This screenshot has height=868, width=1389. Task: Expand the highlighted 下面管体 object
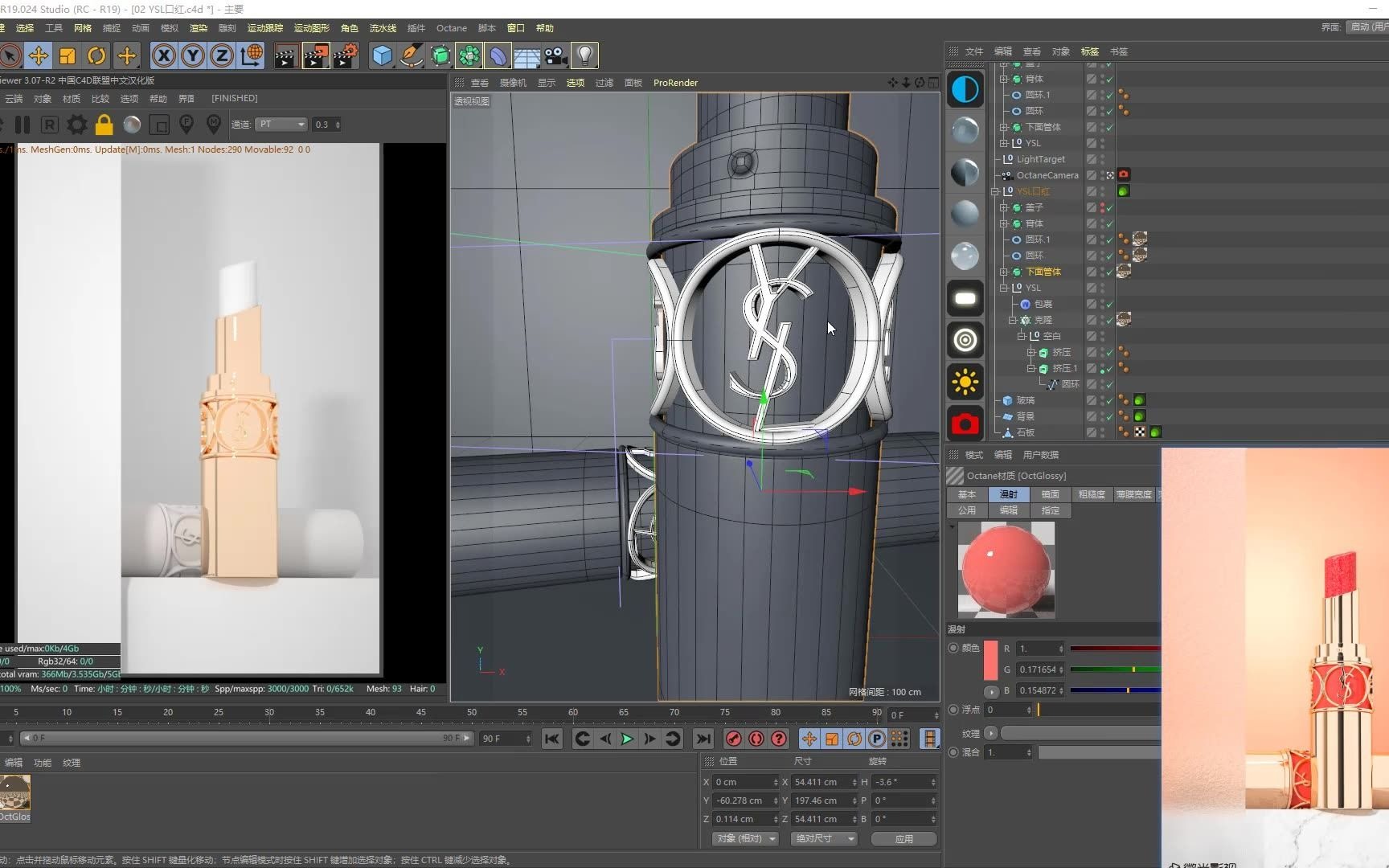[1004, 272]
